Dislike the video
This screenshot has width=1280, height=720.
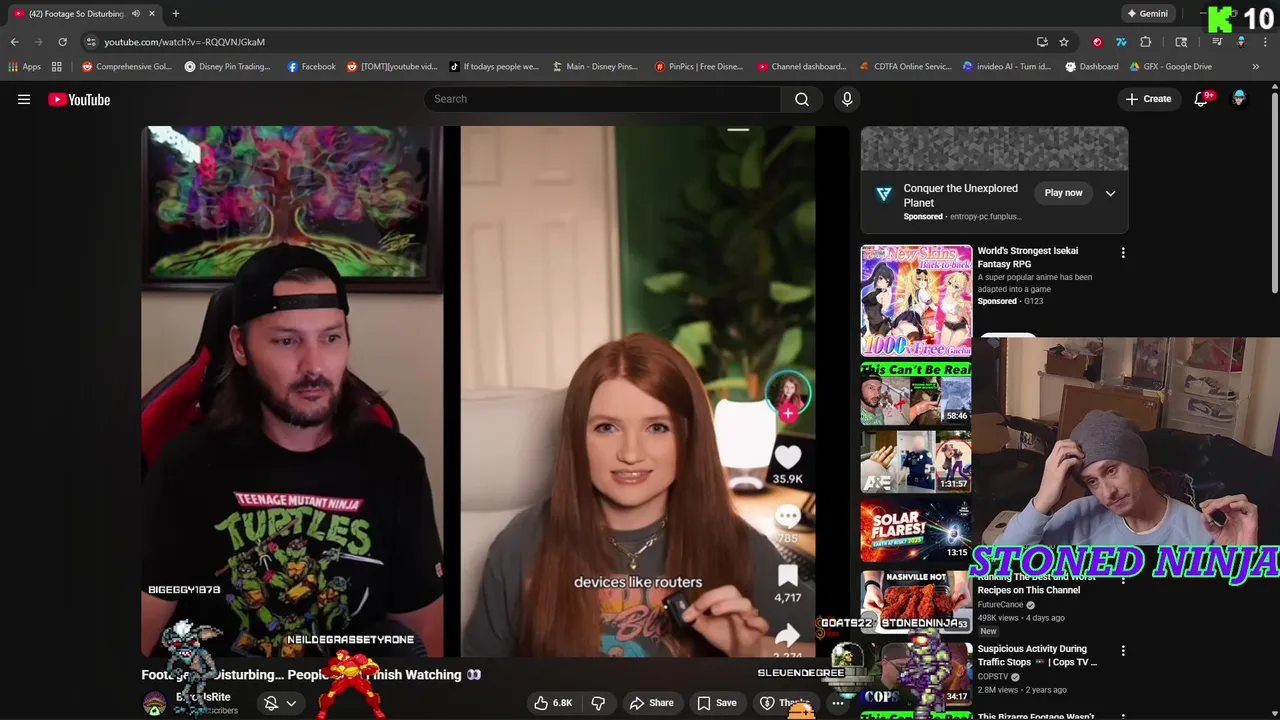[598, 703]
